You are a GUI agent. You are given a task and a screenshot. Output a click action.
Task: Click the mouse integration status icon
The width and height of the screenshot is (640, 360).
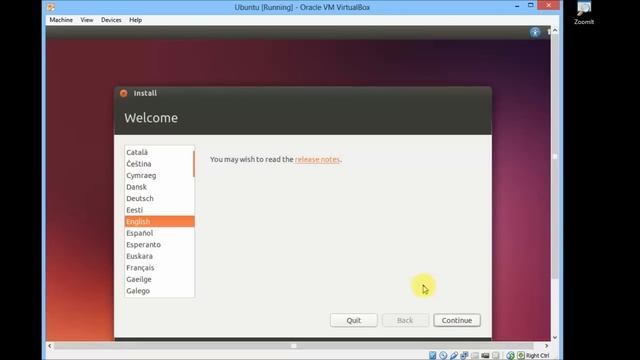(x=510, y=356)
